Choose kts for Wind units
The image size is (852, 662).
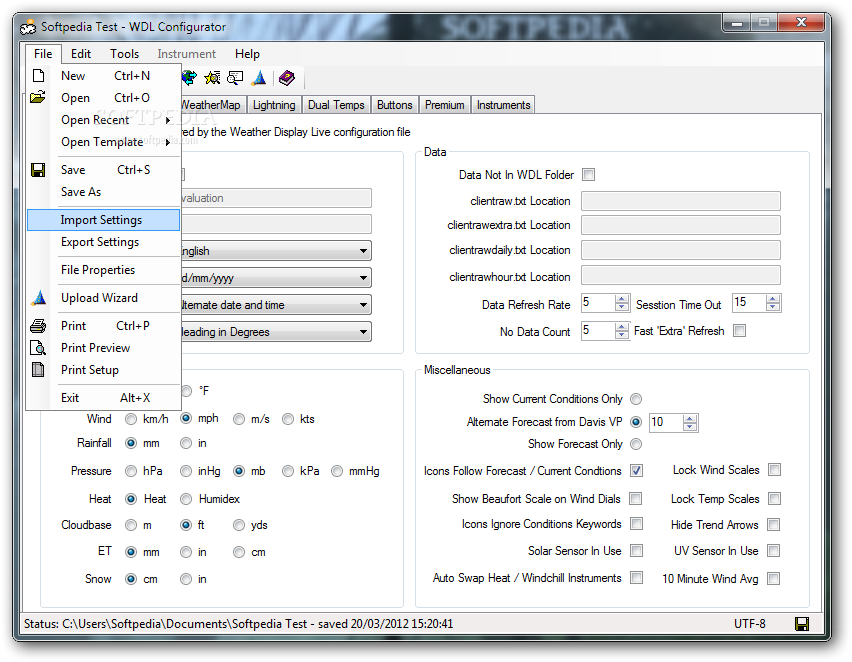point(288,419)
